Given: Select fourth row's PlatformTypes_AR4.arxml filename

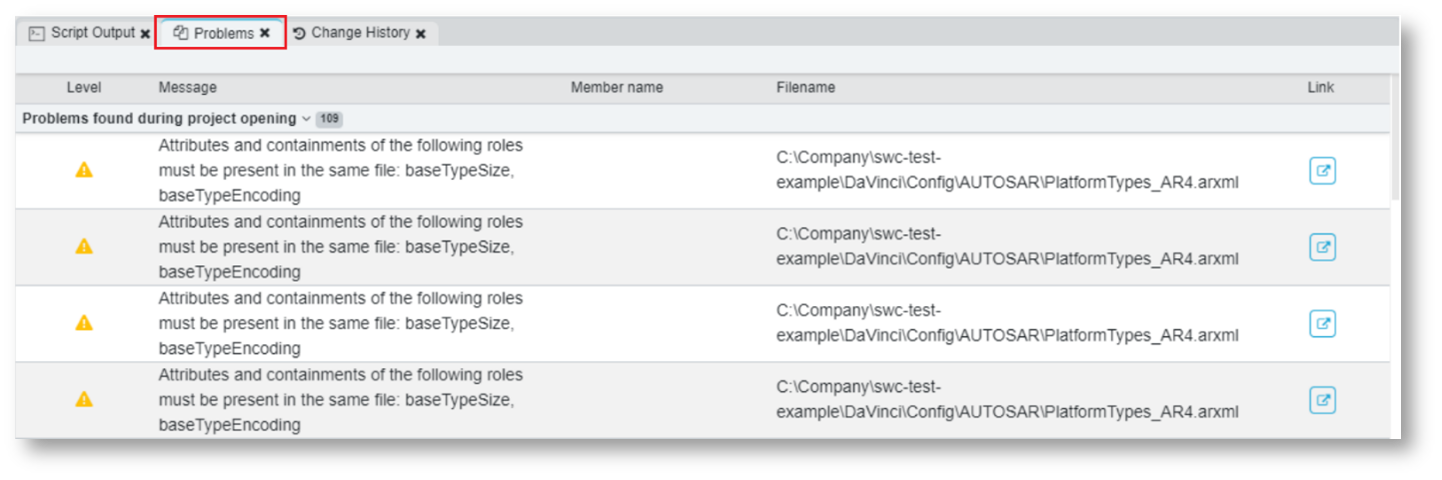Looking at the screenshot, I should (1008, 400).
